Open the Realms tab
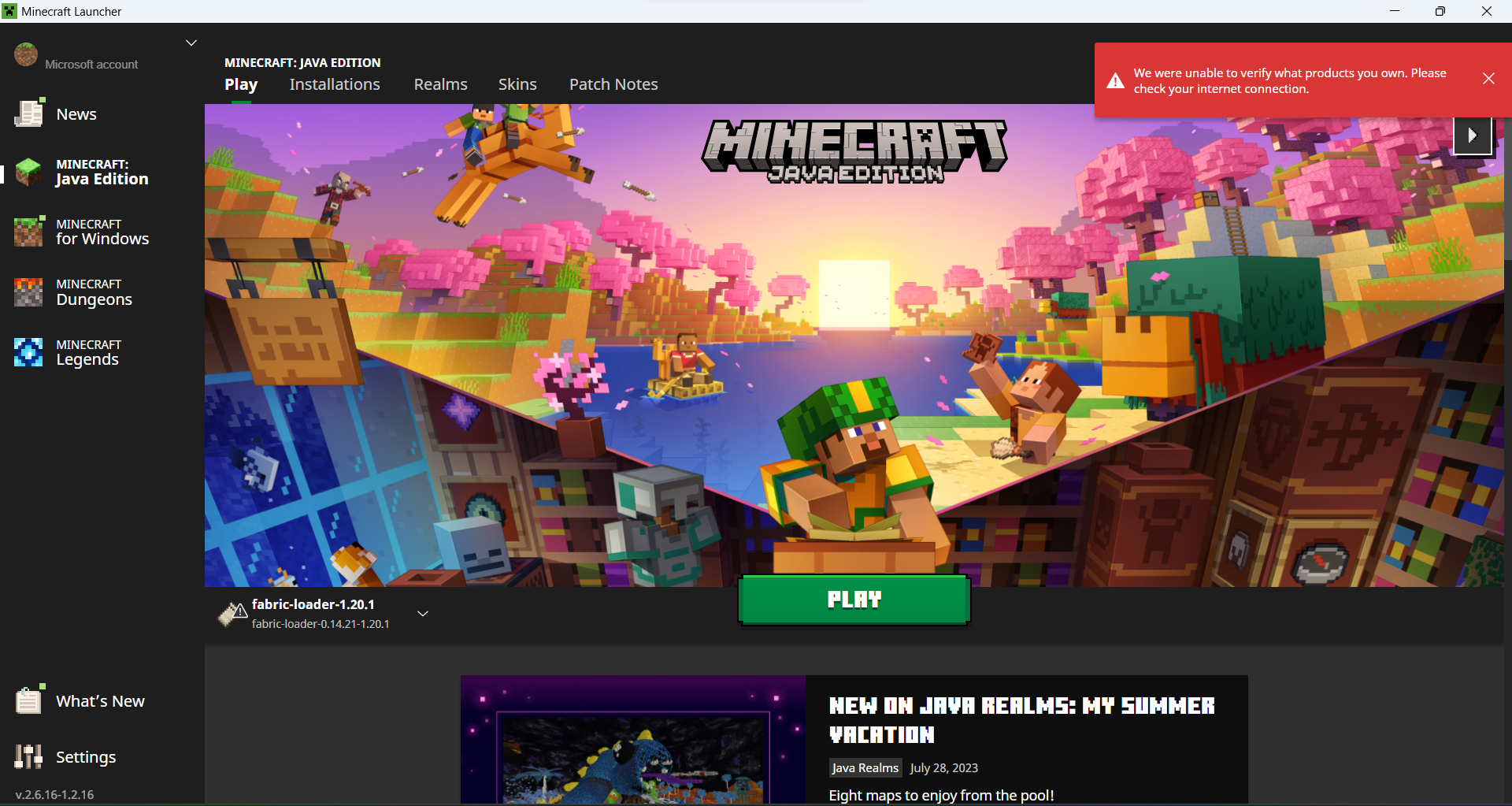1512x806 pixels. click(440, 84)
